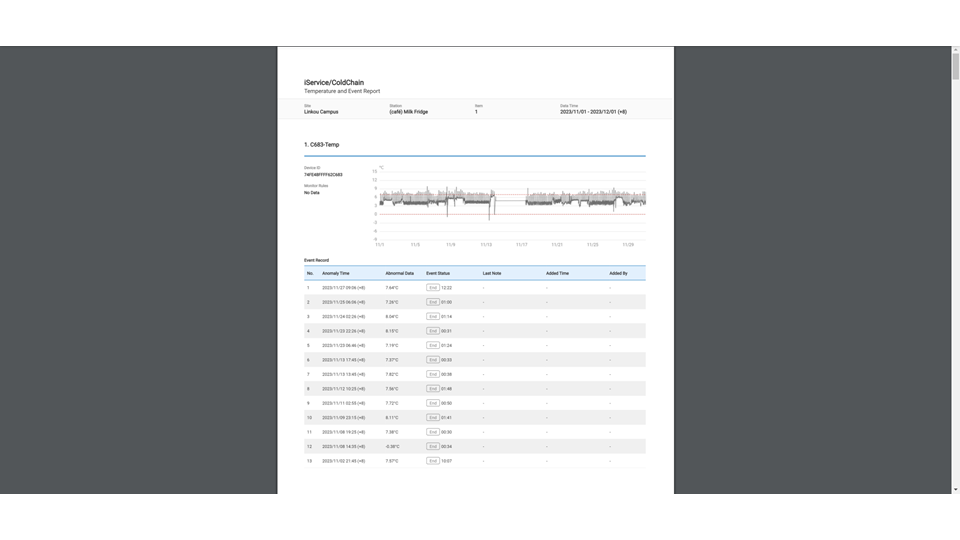Click the End badge for the 8.04°C anomaly
The width and height of the screenshot is (960, 540).
pos(432,316)
